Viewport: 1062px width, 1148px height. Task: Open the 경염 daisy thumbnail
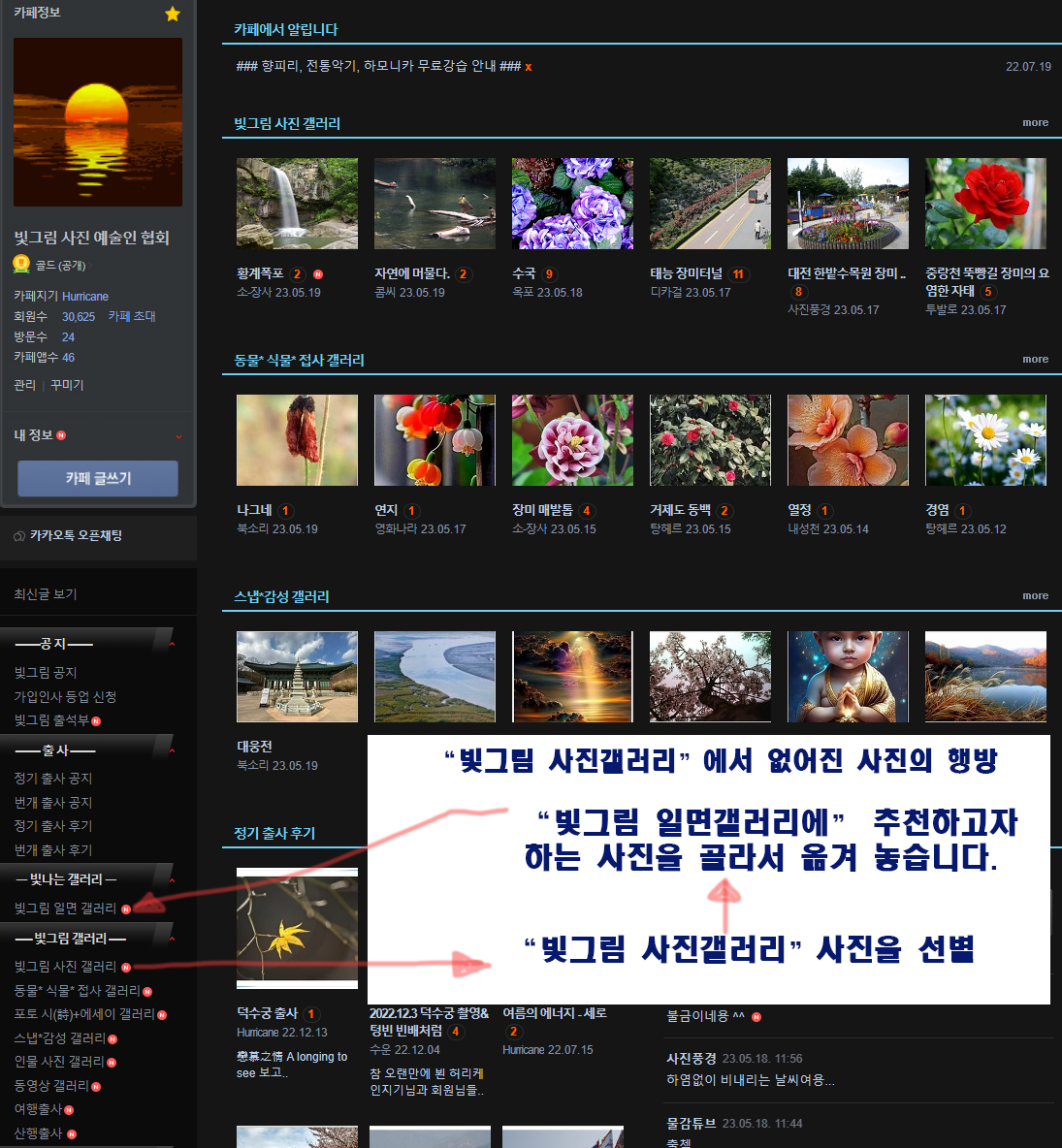985,440
